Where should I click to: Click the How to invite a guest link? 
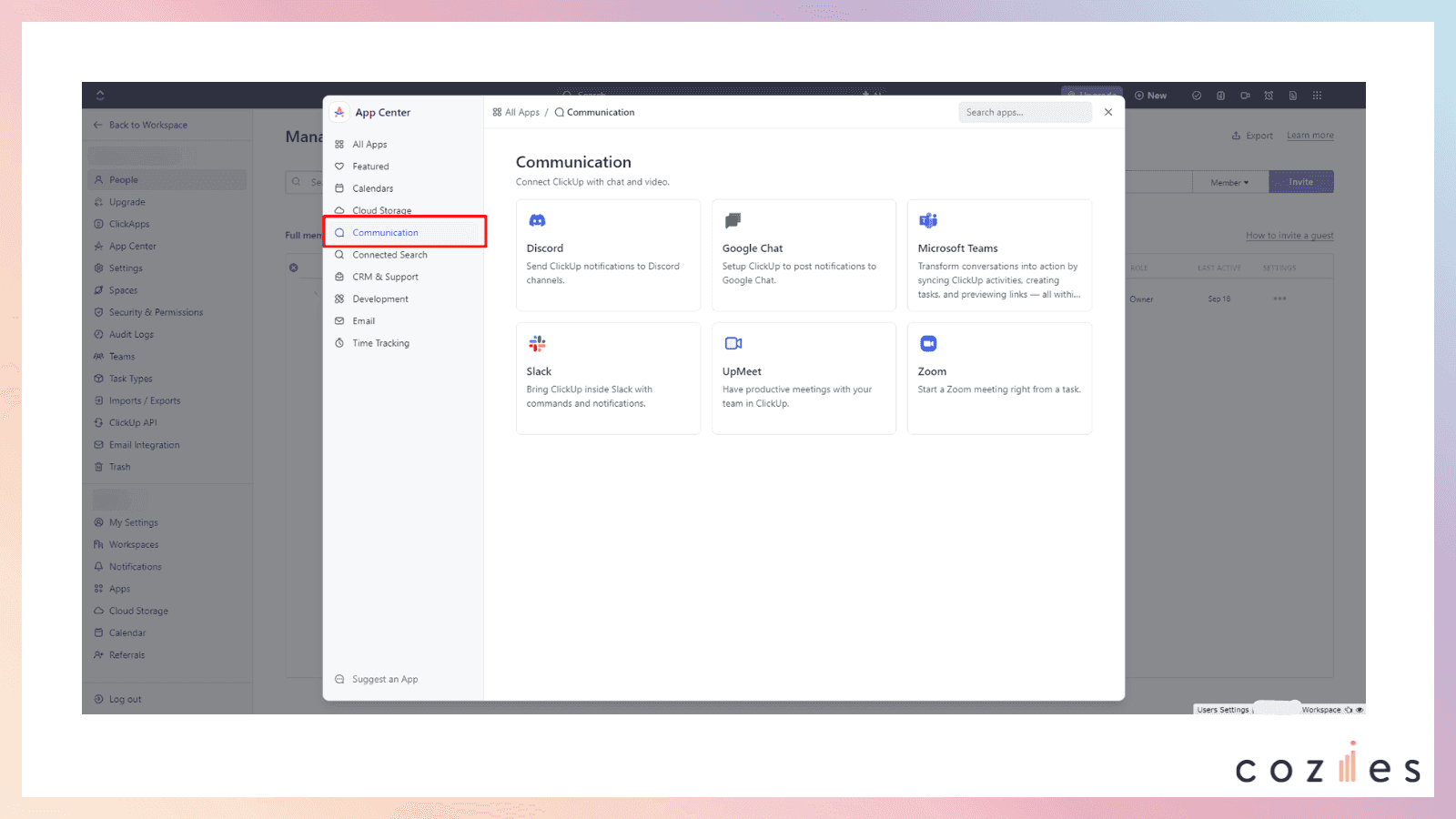click(x=1289, y=235)
